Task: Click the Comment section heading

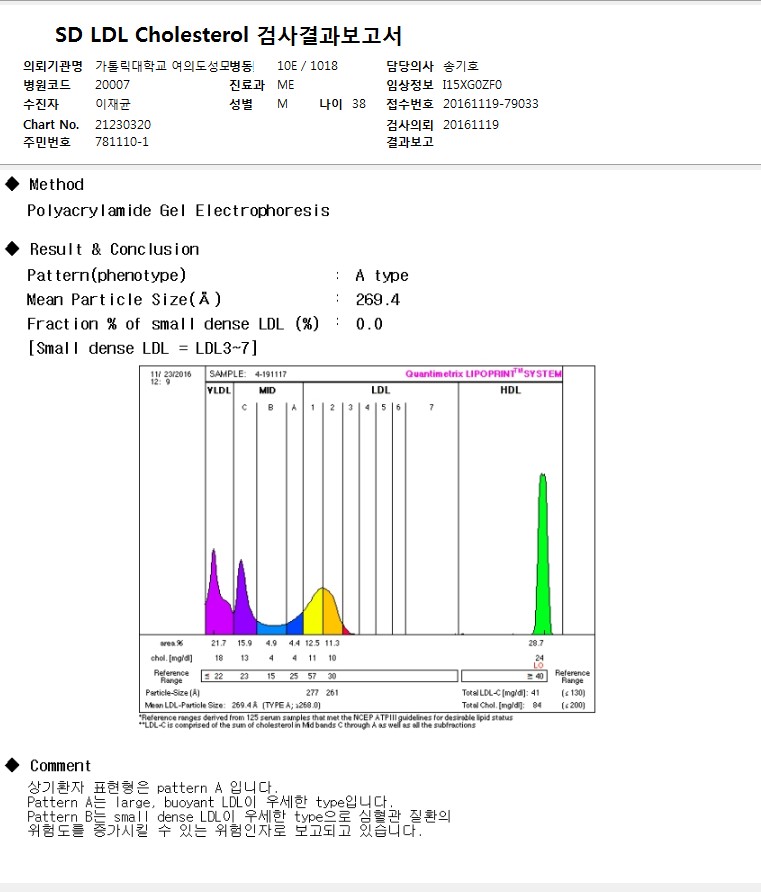Action: tap(60, 766)
